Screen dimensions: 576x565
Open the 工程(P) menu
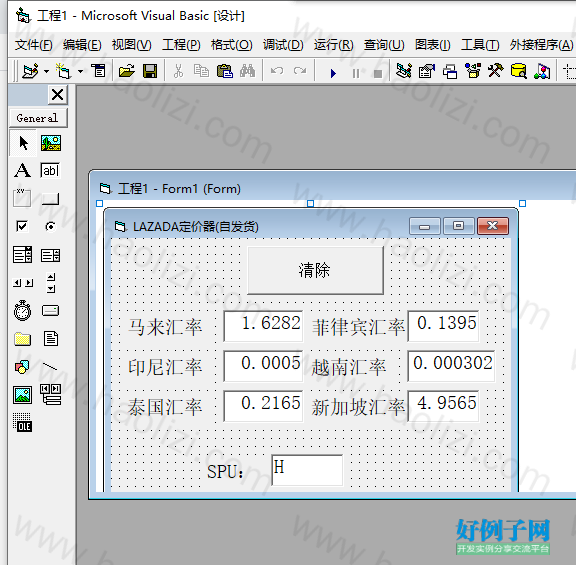tap(181, 45)
